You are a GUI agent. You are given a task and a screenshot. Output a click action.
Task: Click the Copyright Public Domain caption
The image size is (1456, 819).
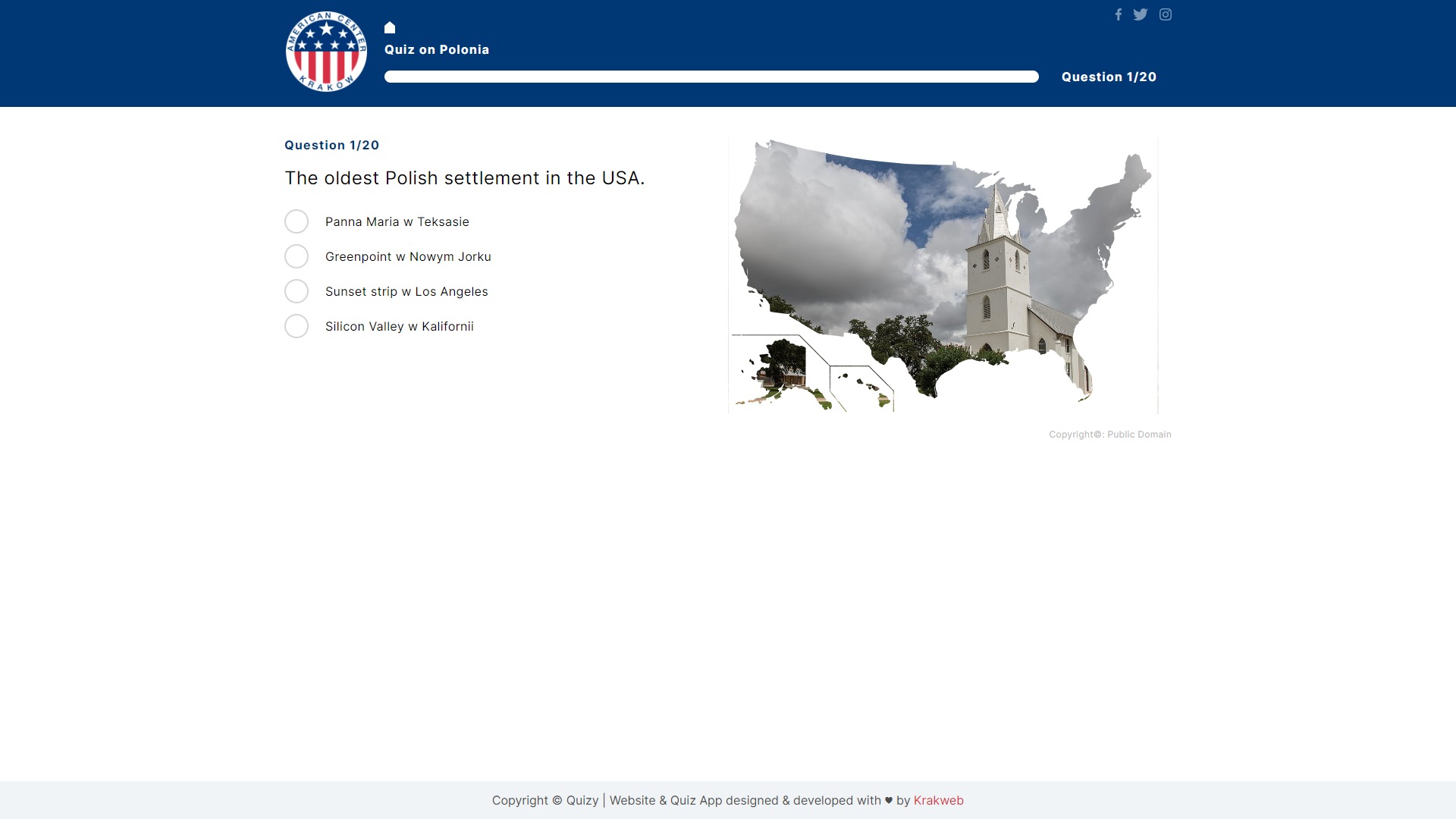[x=1110, y=435]
